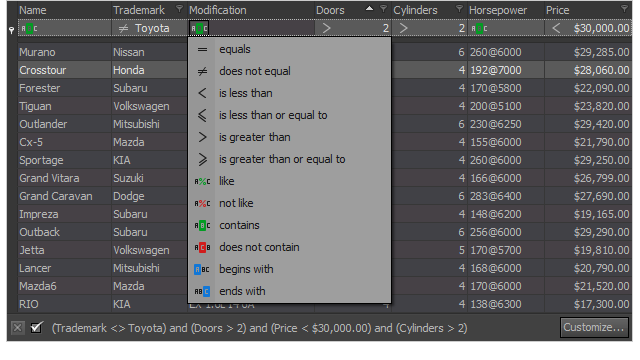Image resolution: width=640 pixels, height=360 pixels.
Task: Click the Nissan trademark cell
Action: (149, 52)
